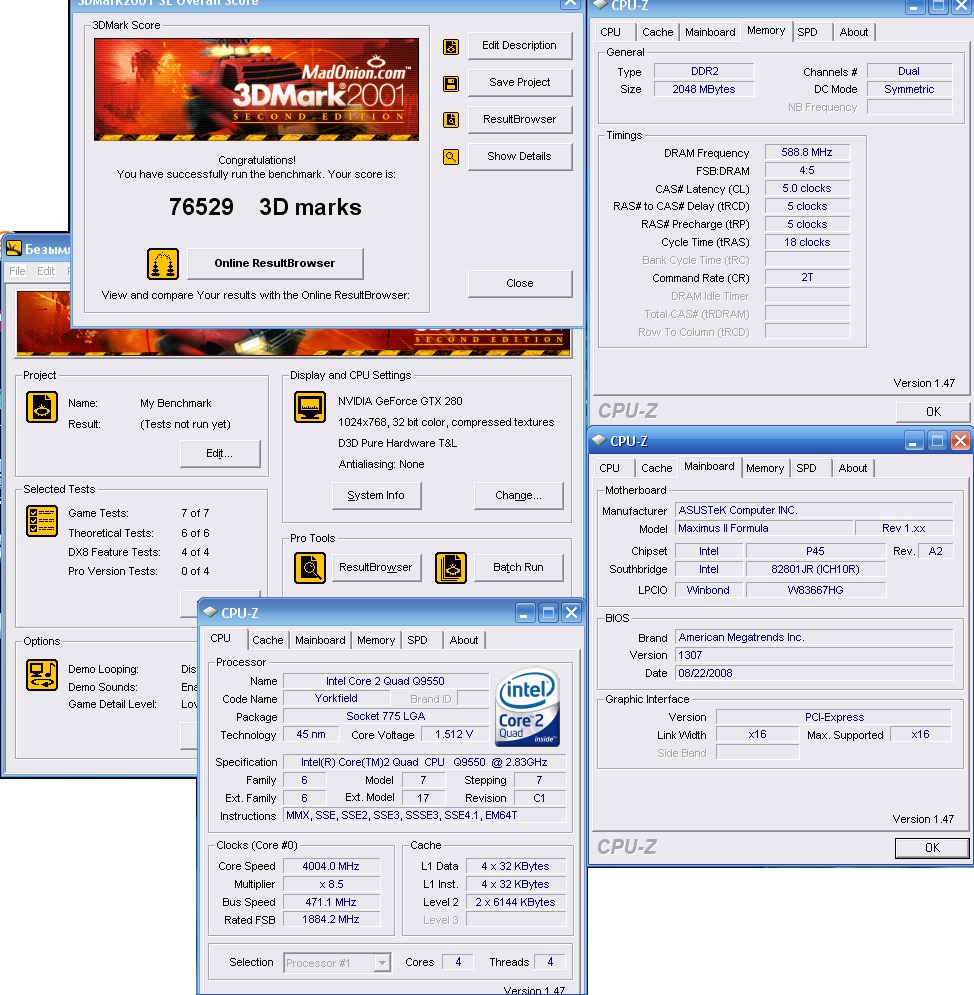
Task: Click the NVIDIA GeForce GTX 280 text
Action: coord(400,401)
